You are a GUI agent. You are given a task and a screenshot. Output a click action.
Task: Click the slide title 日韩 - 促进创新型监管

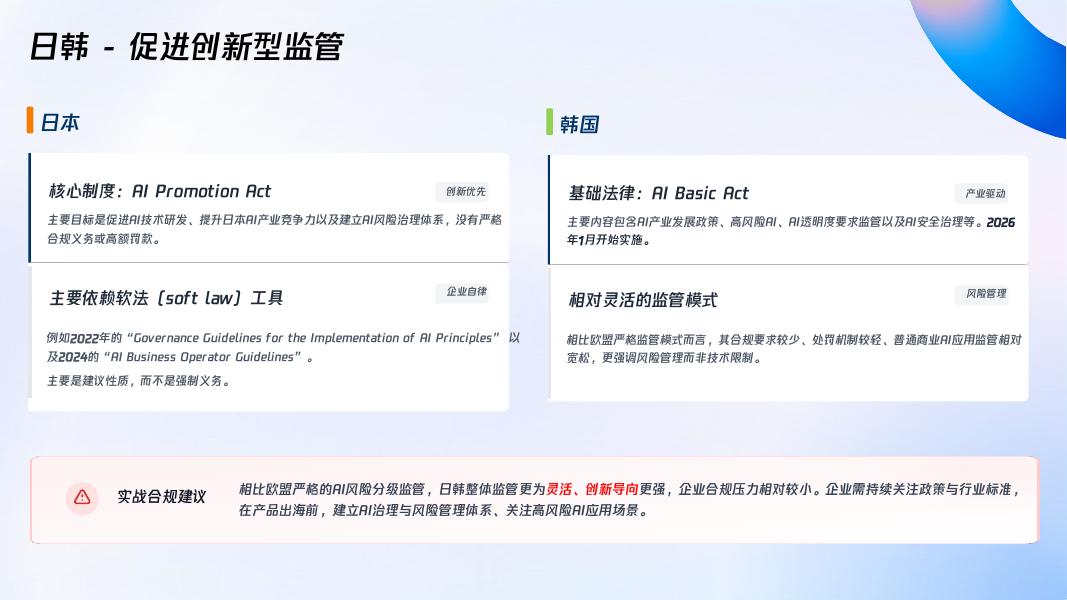pos(186,47)
